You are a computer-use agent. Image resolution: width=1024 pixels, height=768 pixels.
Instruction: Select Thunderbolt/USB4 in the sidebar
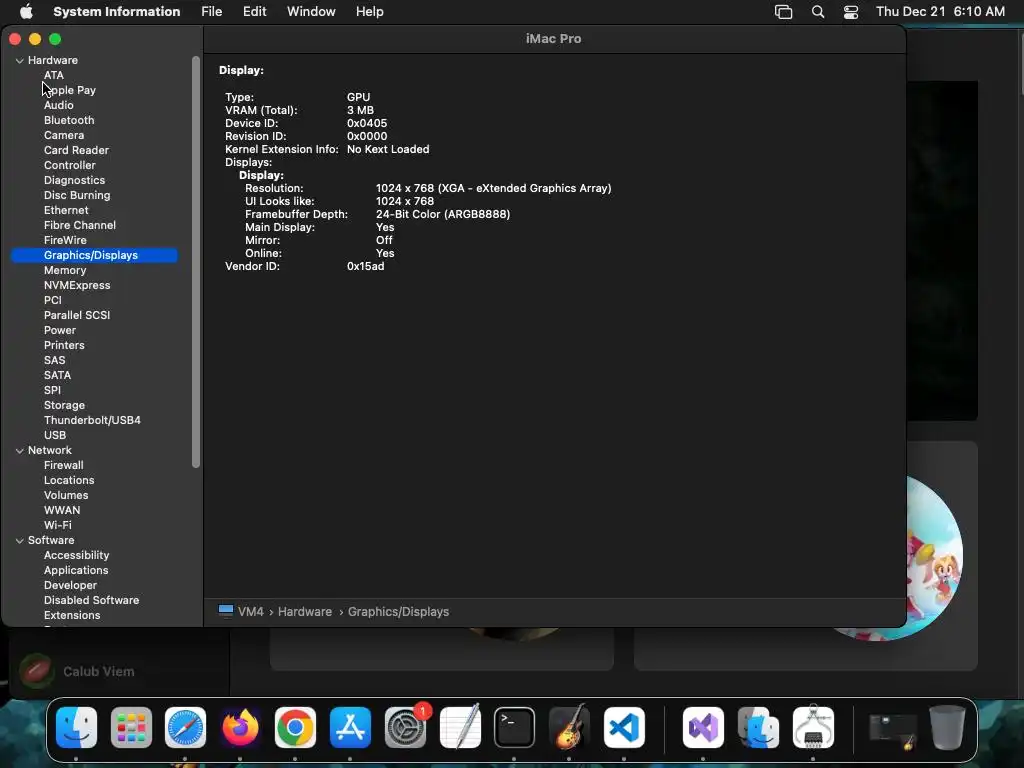[x=92, y=421]
